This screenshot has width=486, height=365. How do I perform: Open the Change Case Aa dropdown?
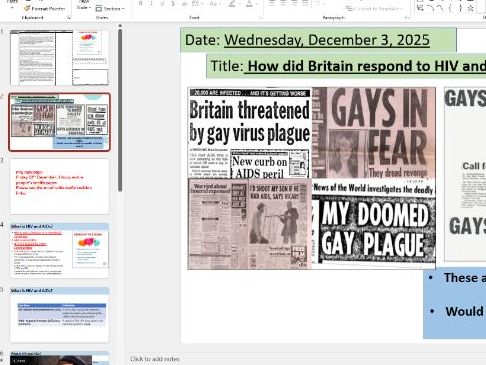click(215, 4)
